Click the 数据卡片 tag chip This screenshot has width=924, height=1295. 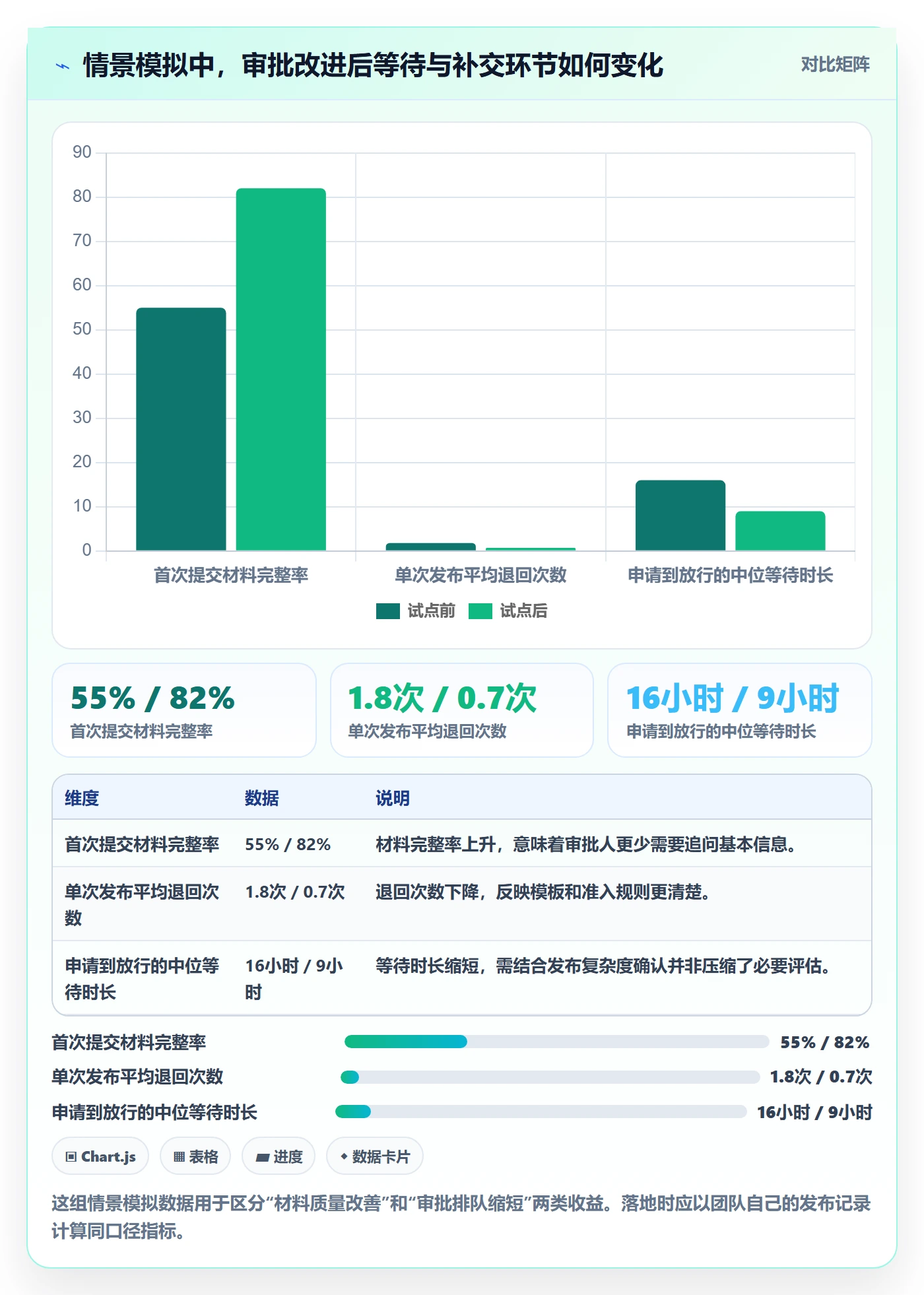tap(375, 1156)
